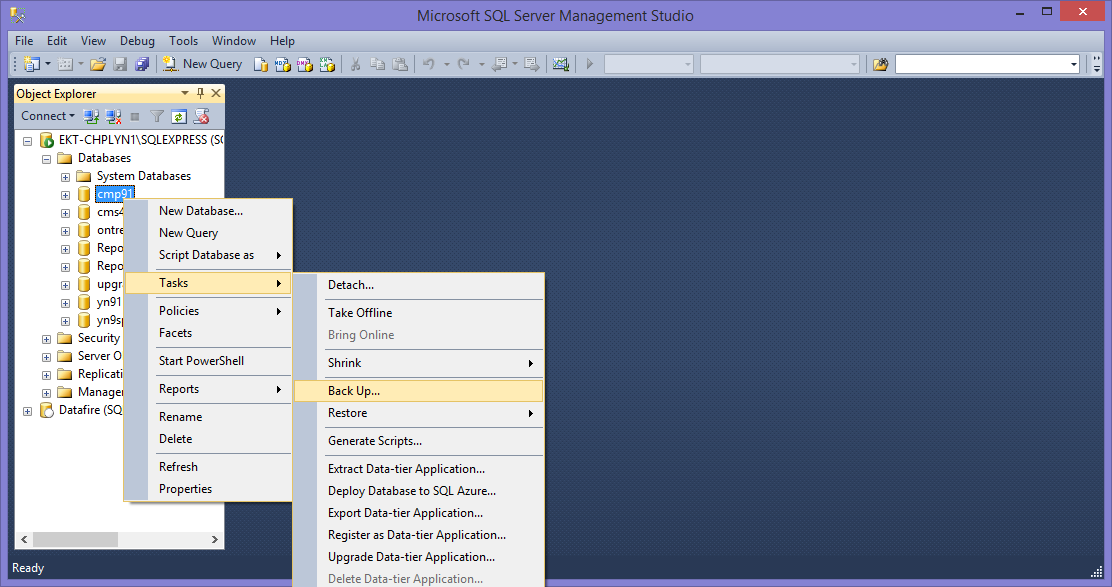Expand the System Databases folder
Viewport: 1112px width, 587px height.
pyautogui.click(x=65, y=177)
